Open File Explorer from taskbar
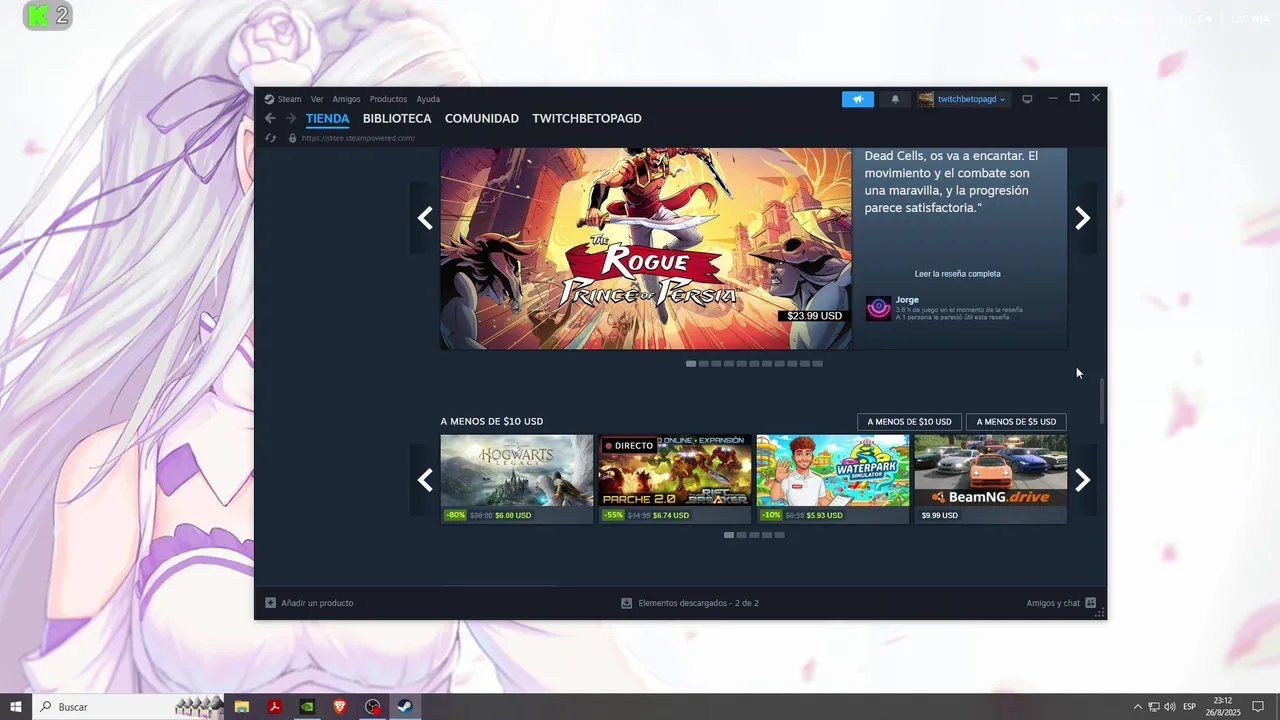Image resolution: width=1280 pixels, height=720 pixels. 242,707
